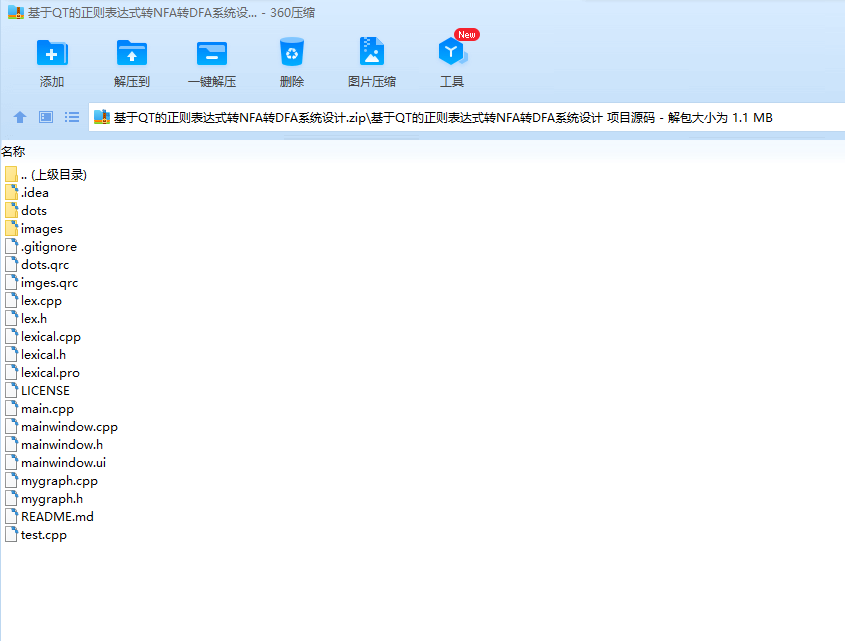
Task: Select the 'lexical.cpp' file name
Action: (51, 336)
